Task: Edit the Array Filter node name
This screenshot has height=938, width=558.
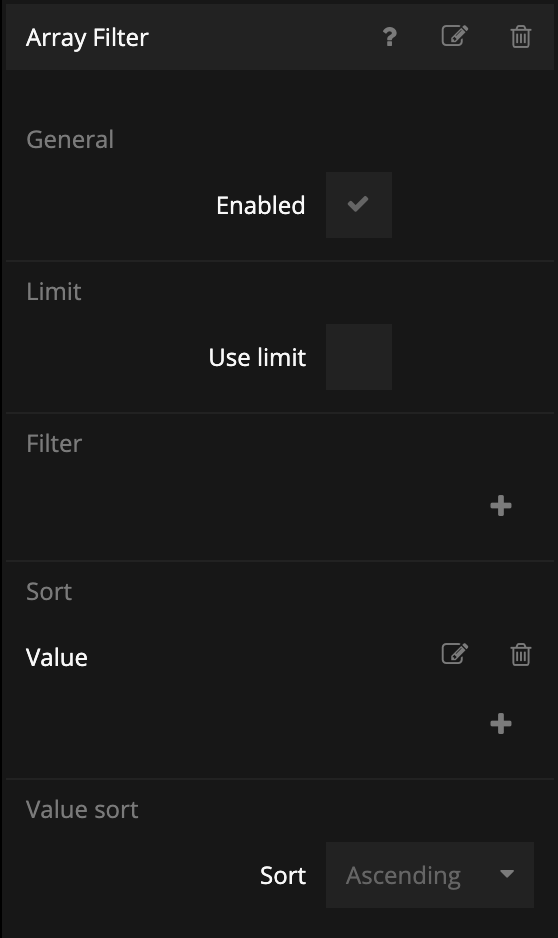Action: click(x=455, y=36)
